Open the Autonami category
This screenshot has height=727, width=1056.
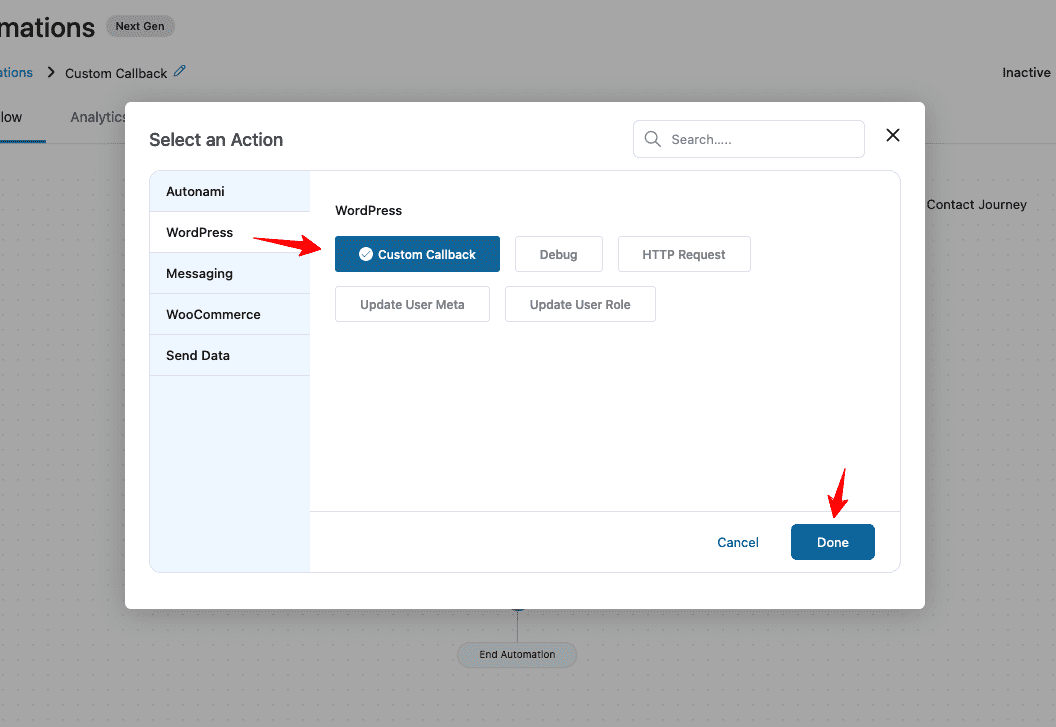pyautogui.click(x=196, y=190)
